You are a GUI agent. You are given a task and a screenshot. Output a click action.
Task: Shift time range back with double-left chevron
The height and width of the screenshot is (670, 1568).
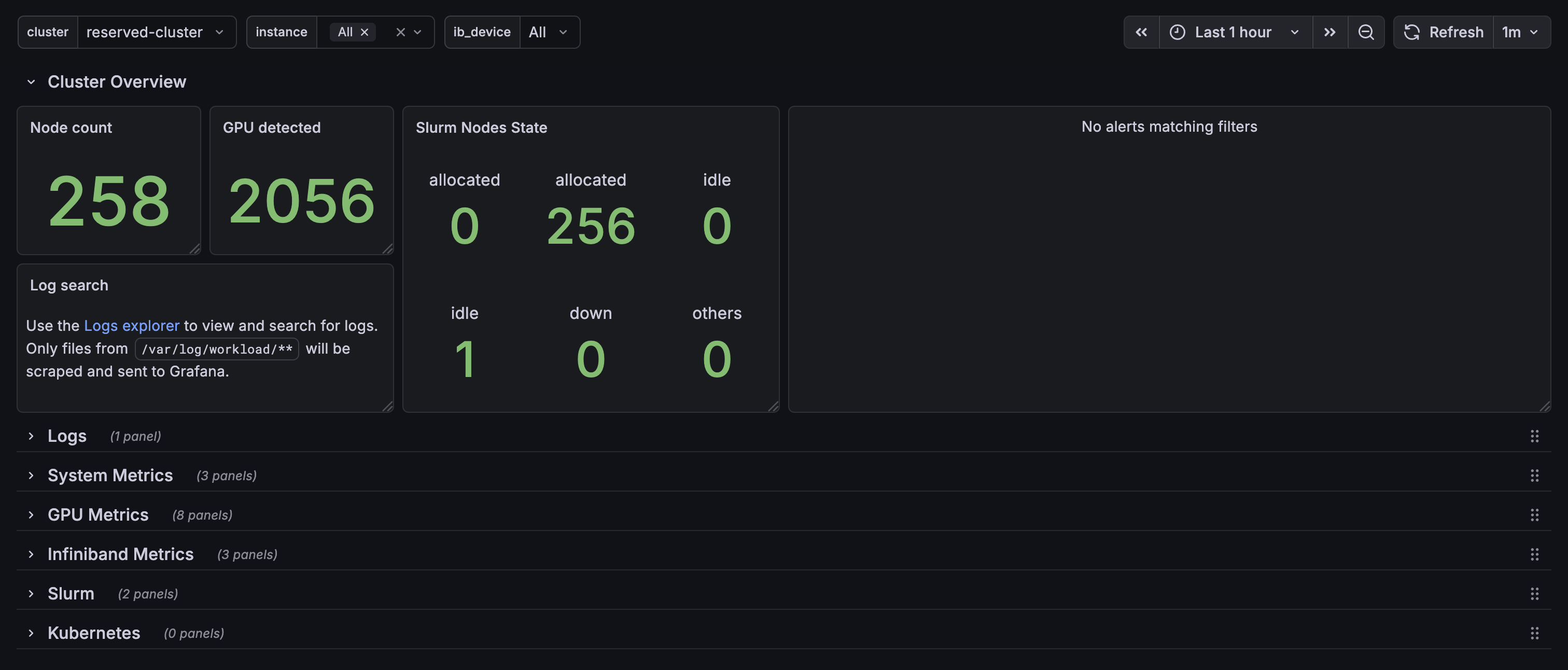(1141, 32)
